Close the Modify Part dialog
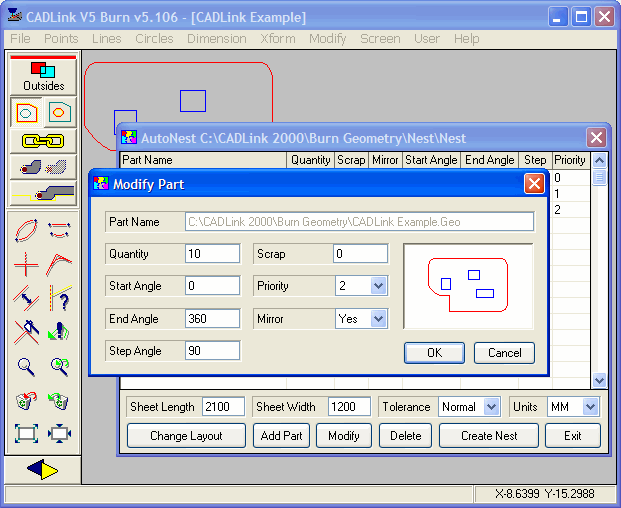 coord(534,184)
